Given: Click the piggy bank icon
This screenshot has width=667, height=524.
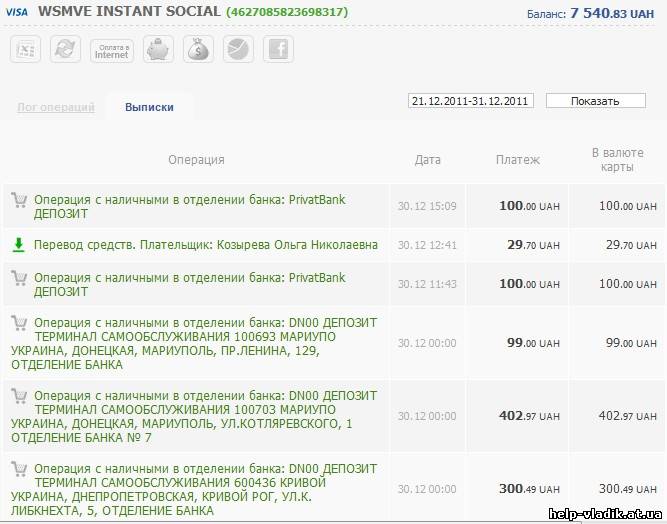Looking at the screenshot, I should point(158,49).
